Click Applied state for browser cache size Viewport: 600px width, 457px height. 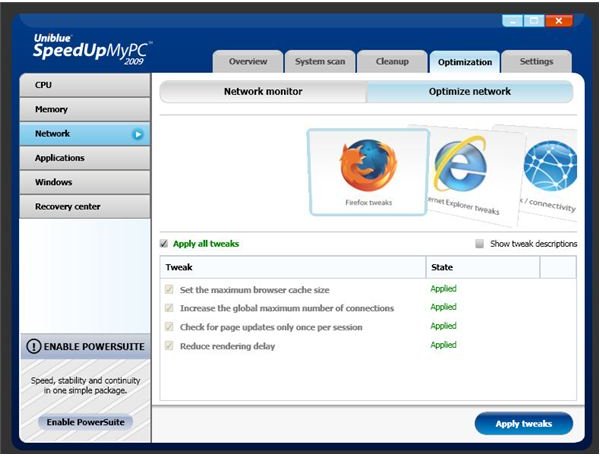[443, 289]
